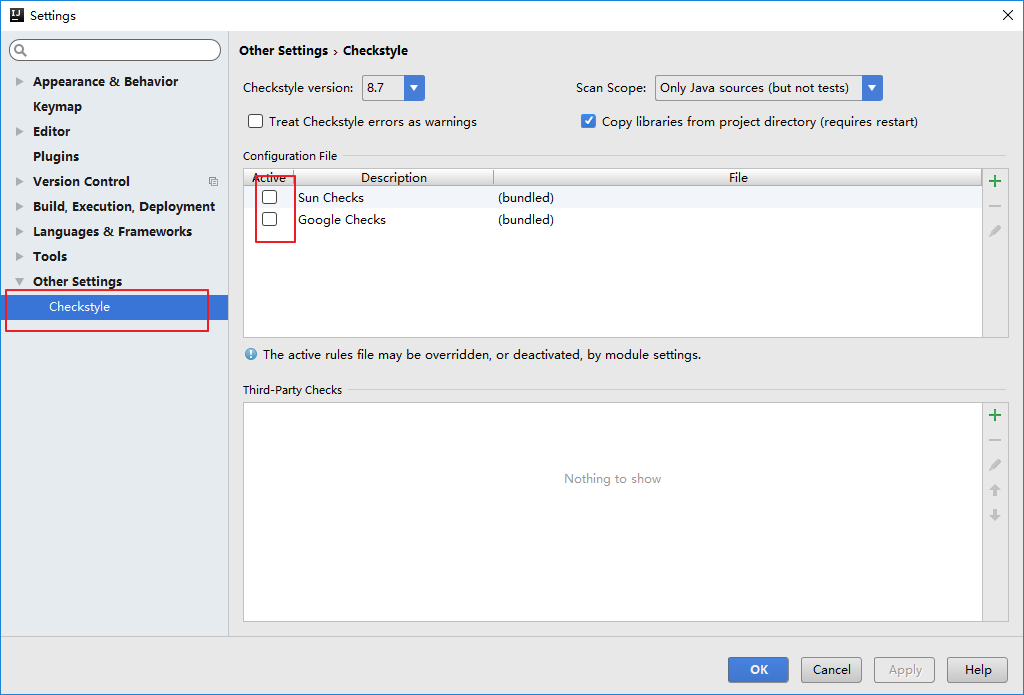The image size is (1024, 695).
Task: Select the Editor category label
Action: pos(52,131)
